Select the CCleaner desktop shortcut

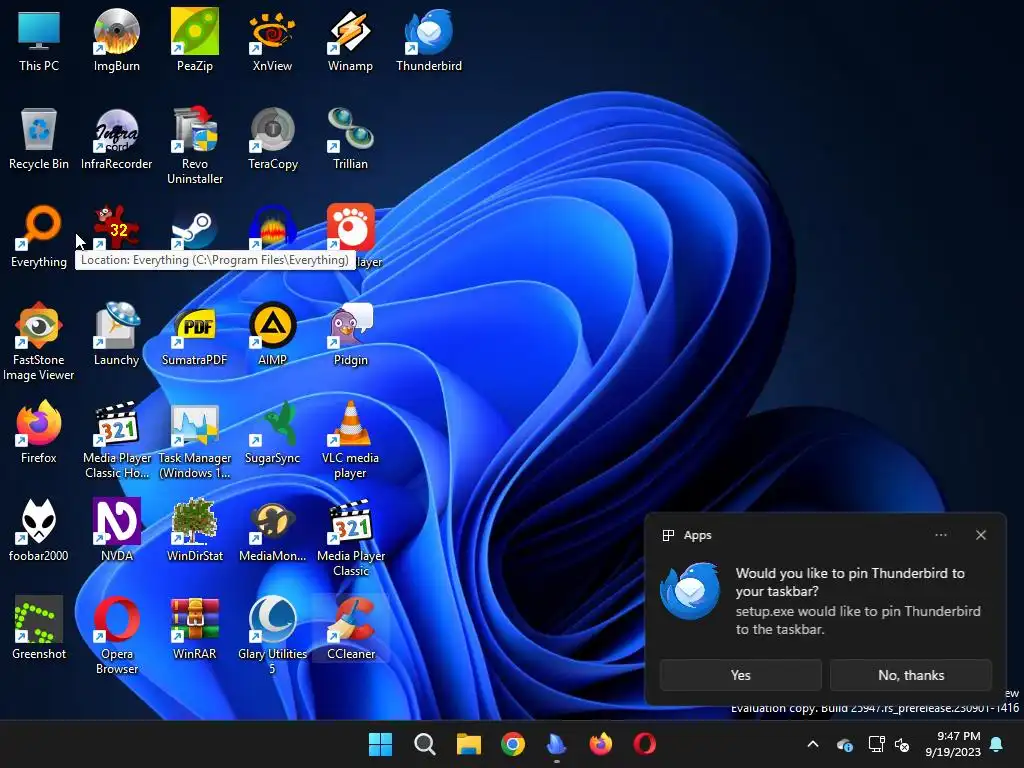click(350, 628)
